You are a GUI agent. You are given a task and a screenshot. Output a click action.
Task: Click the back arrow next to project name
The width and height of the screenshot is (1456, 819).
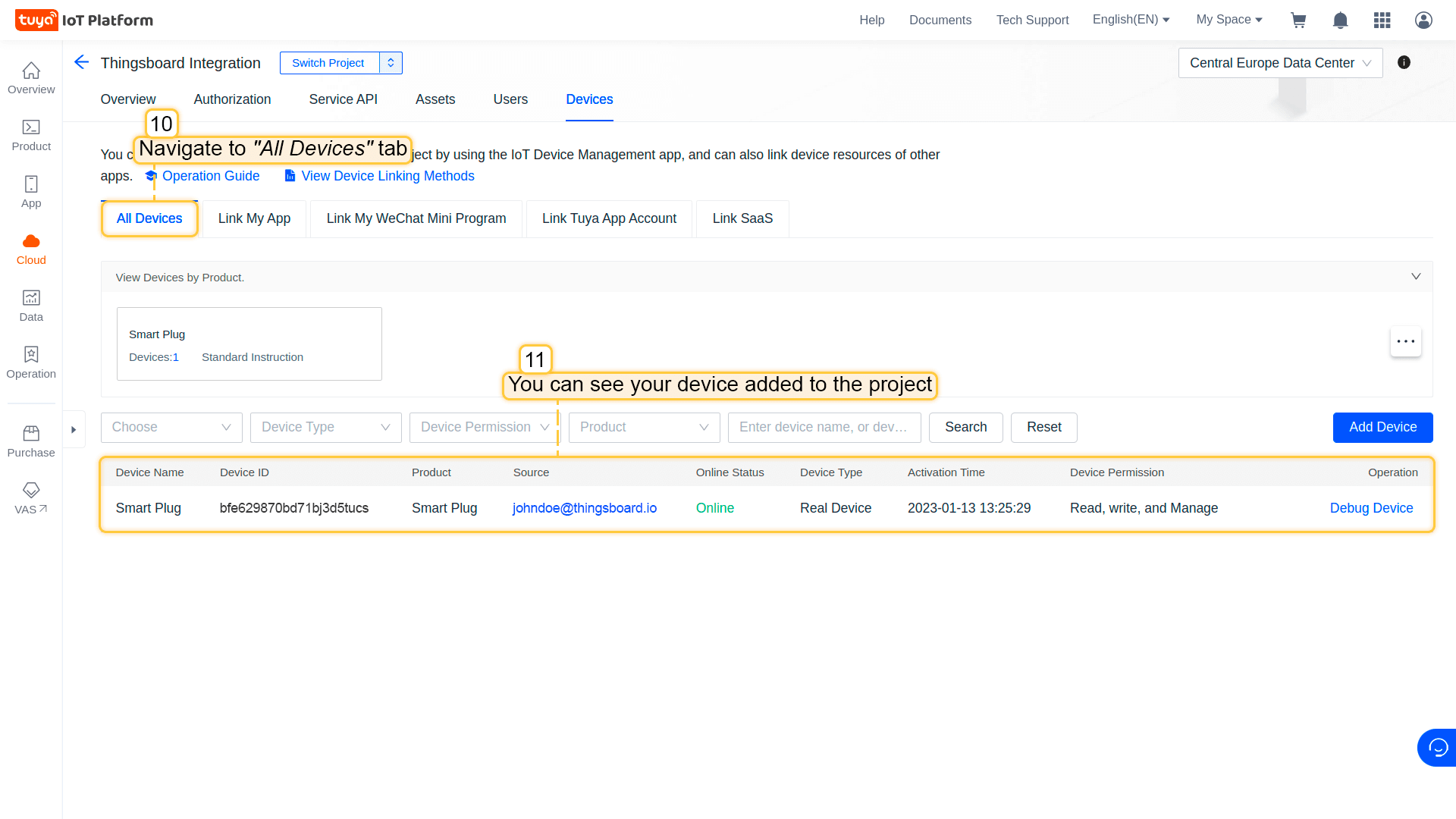click(82, 62)
